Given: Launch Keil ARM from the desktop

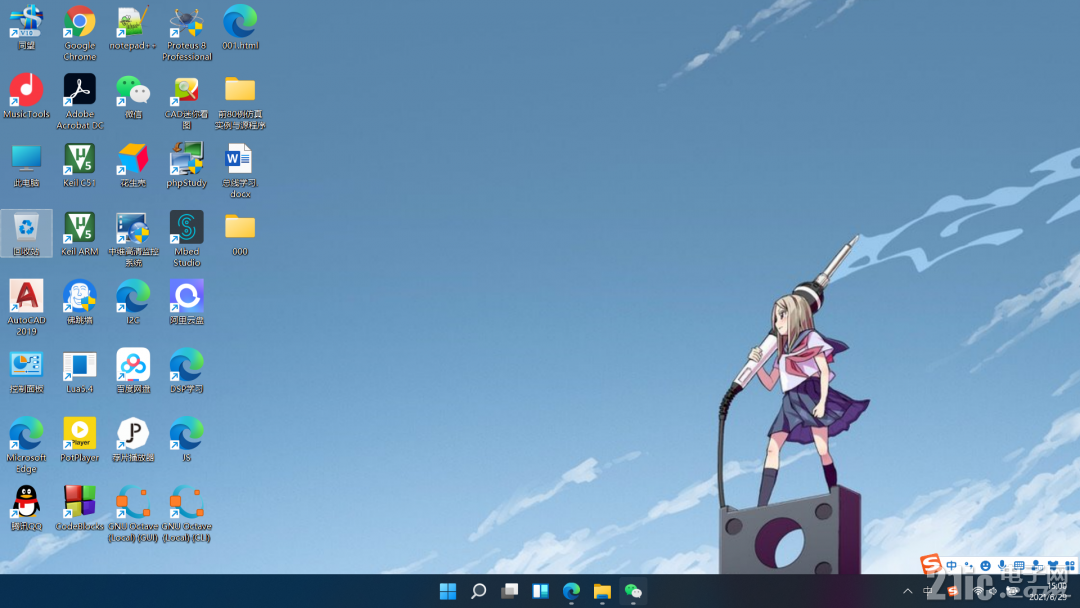Looking at the screenshot, I should click(80, 233).
